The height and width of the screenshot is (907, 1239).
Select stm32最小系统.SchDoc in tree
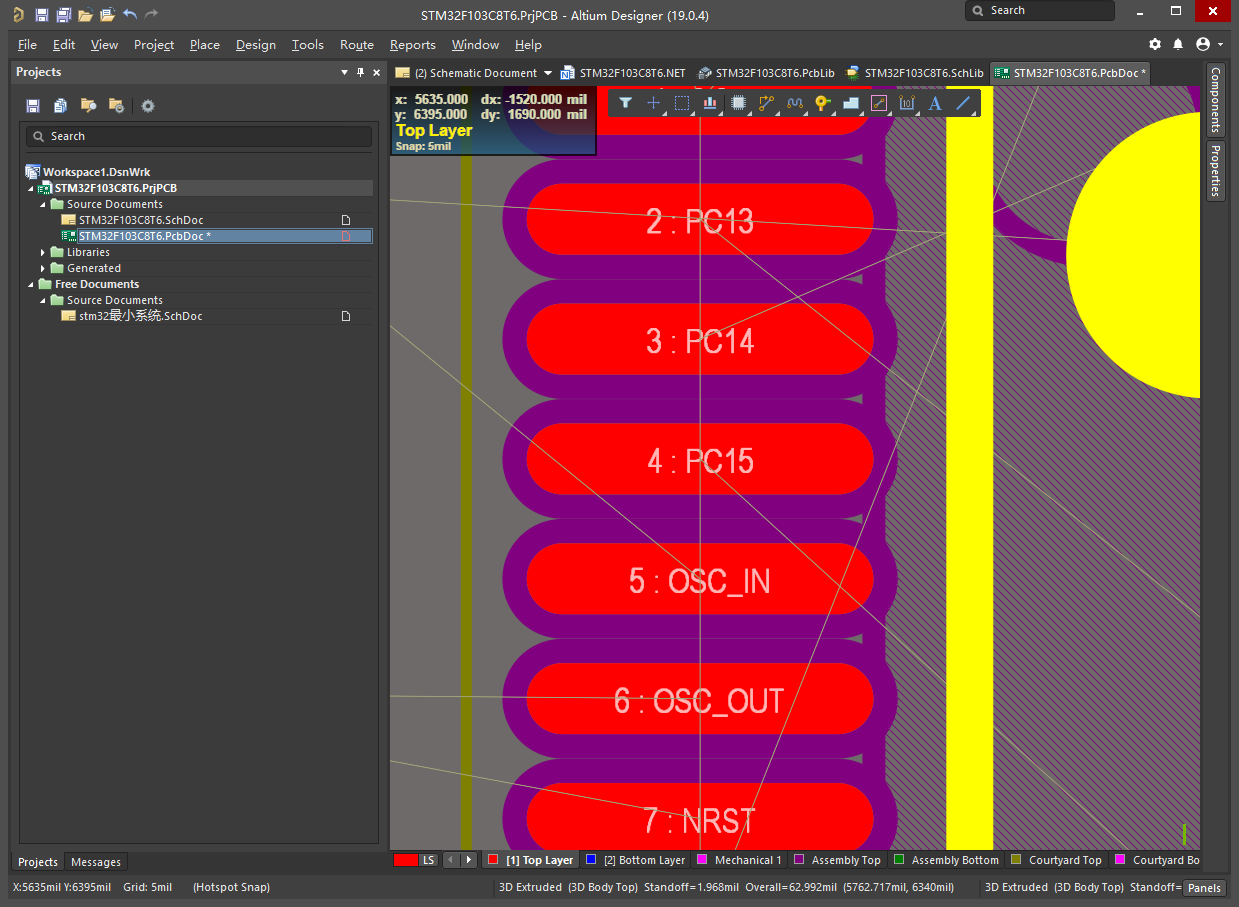click(140, 316)
